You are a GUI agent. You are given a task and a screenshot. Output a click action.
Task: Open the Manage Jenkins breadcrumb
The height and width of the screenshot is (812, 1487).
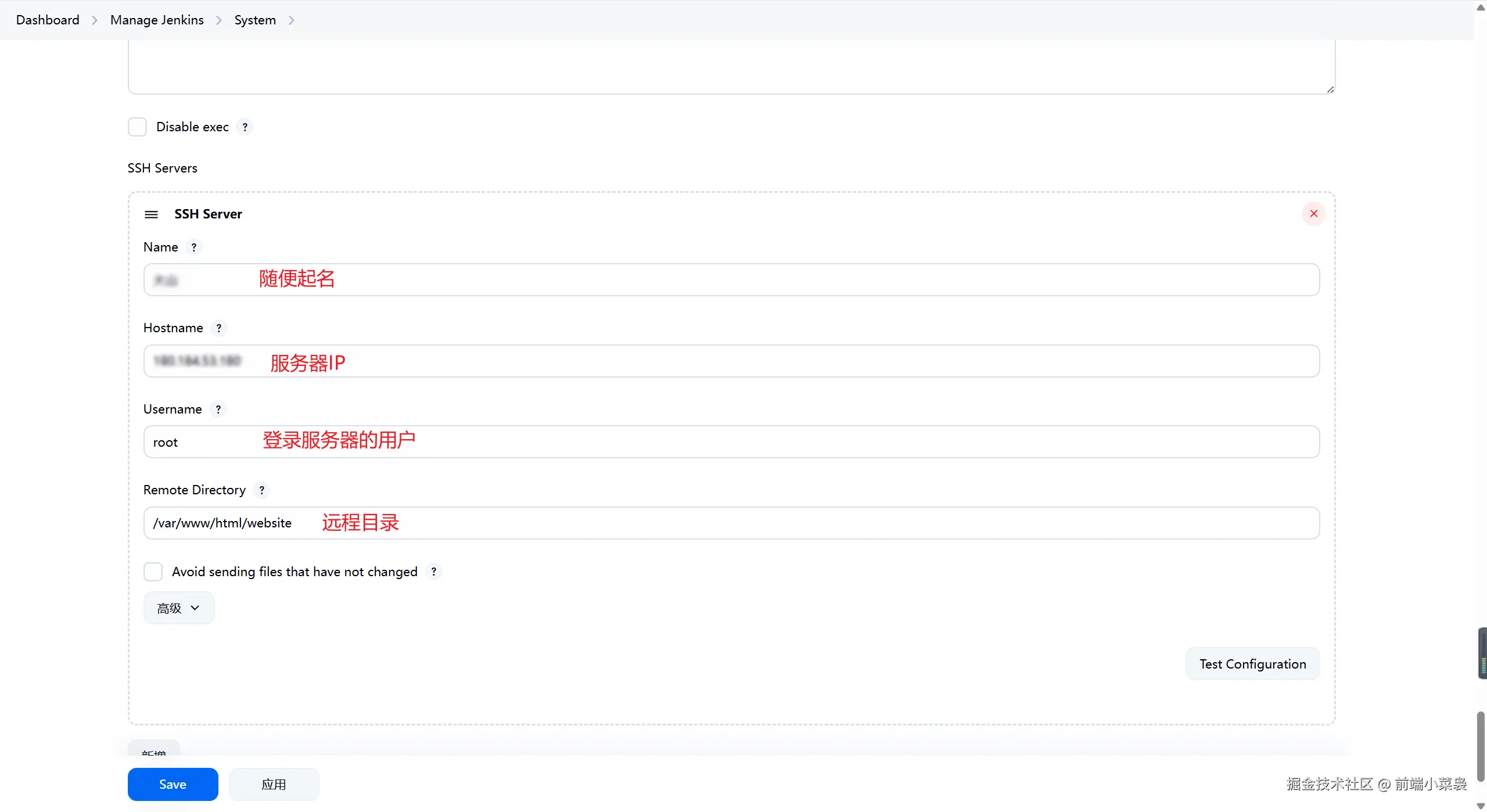coord(157,20)
